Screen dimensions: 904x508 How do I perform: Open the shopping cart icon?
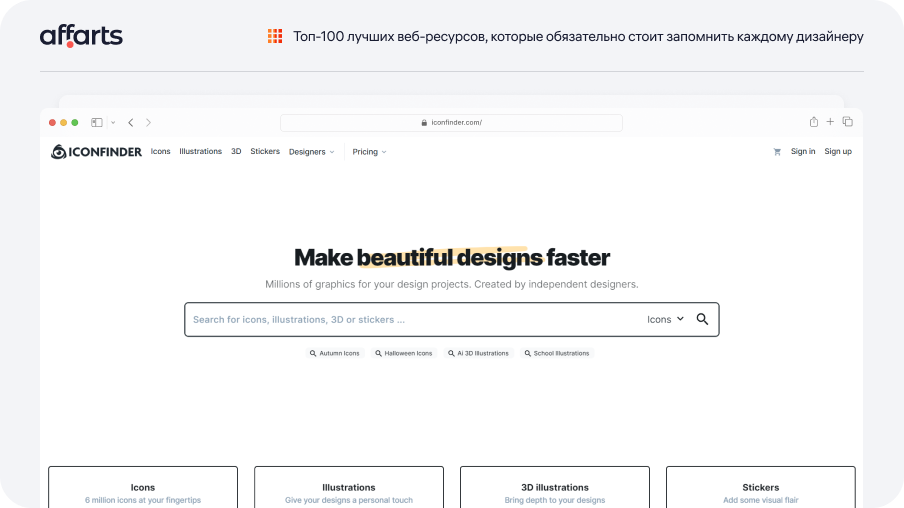(x=777, y=152)
